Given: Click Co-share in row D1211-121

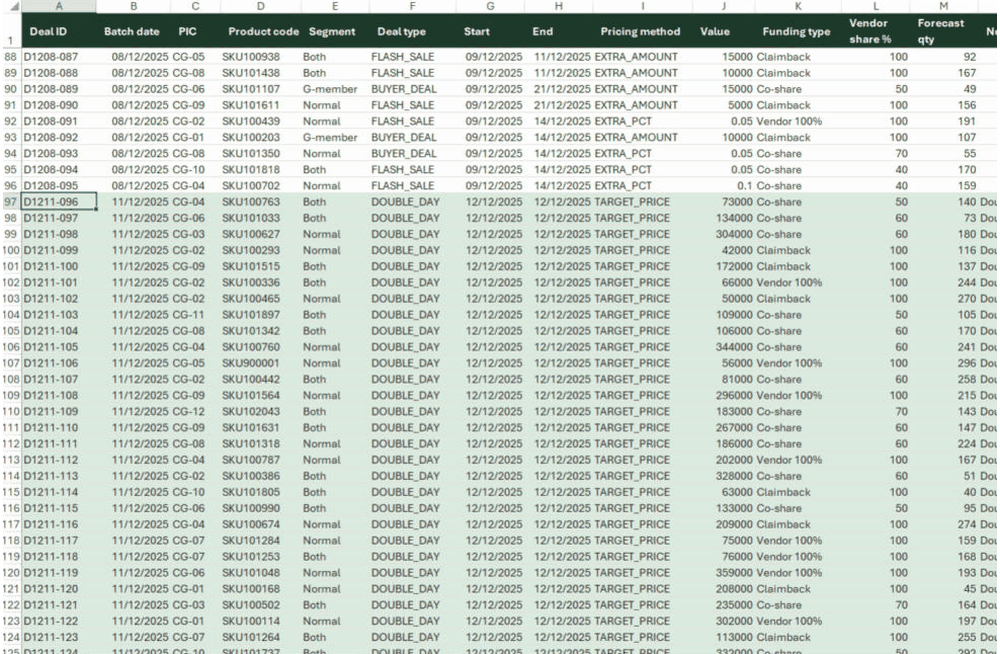Looking at the screenshot, I should tap(779, 605).
